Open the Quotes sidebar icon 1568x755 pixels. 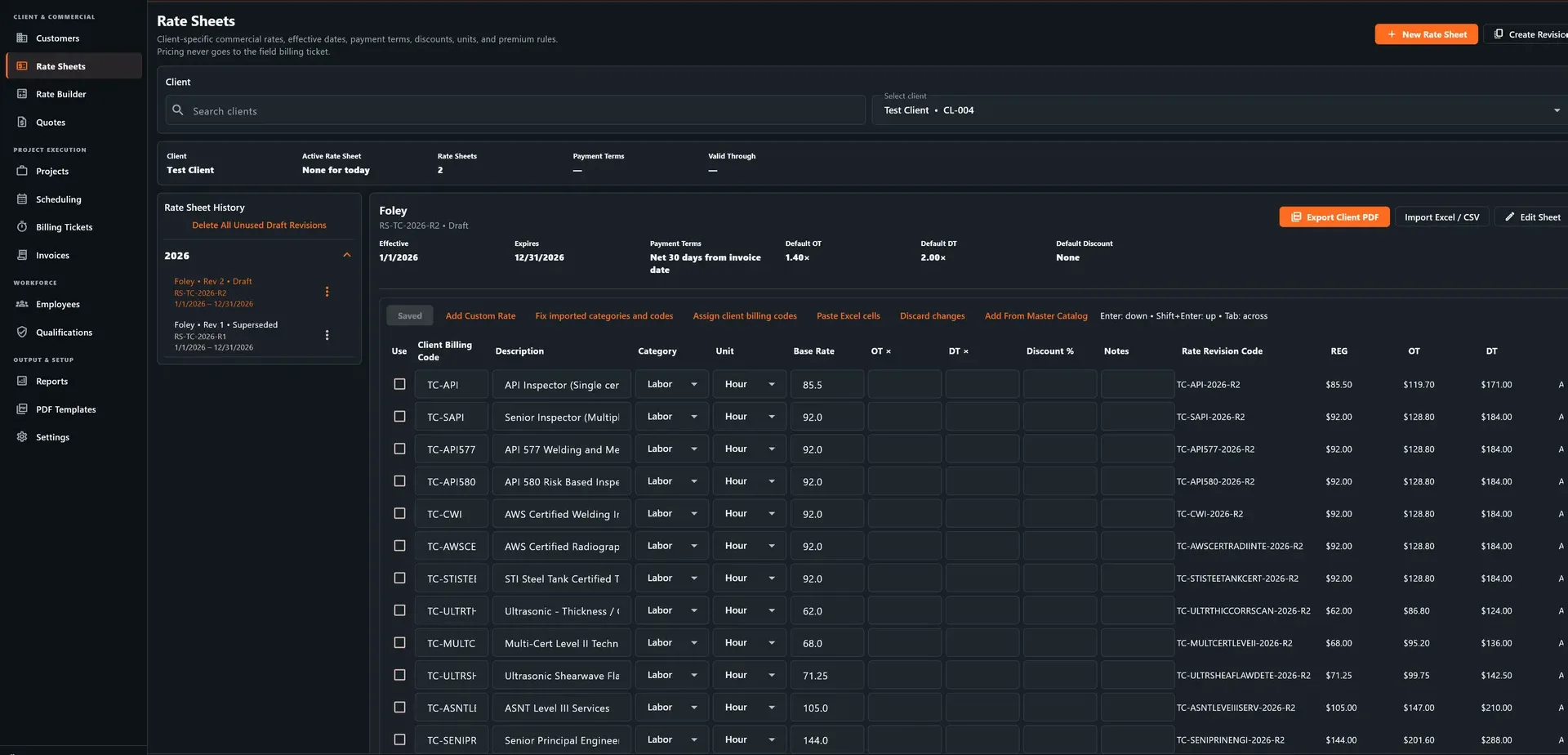point(22,123)
